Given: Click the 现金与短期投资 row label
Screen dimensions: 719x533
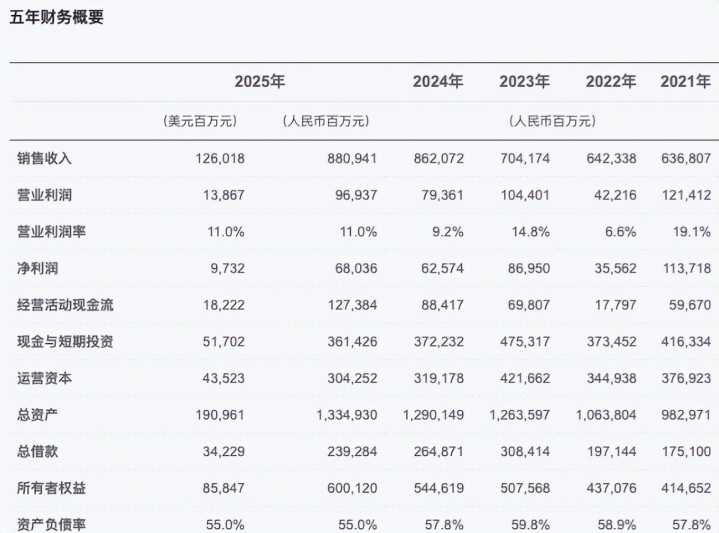Looking at the screenshot, I should (x=65, y=342).
